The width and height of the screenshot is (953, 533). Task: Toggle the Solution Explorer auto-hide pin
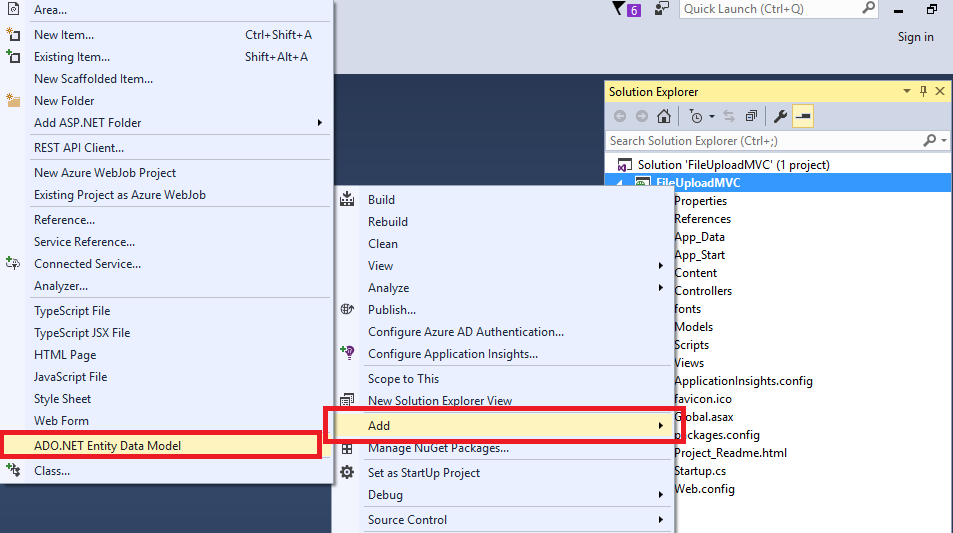pos(923,91)
